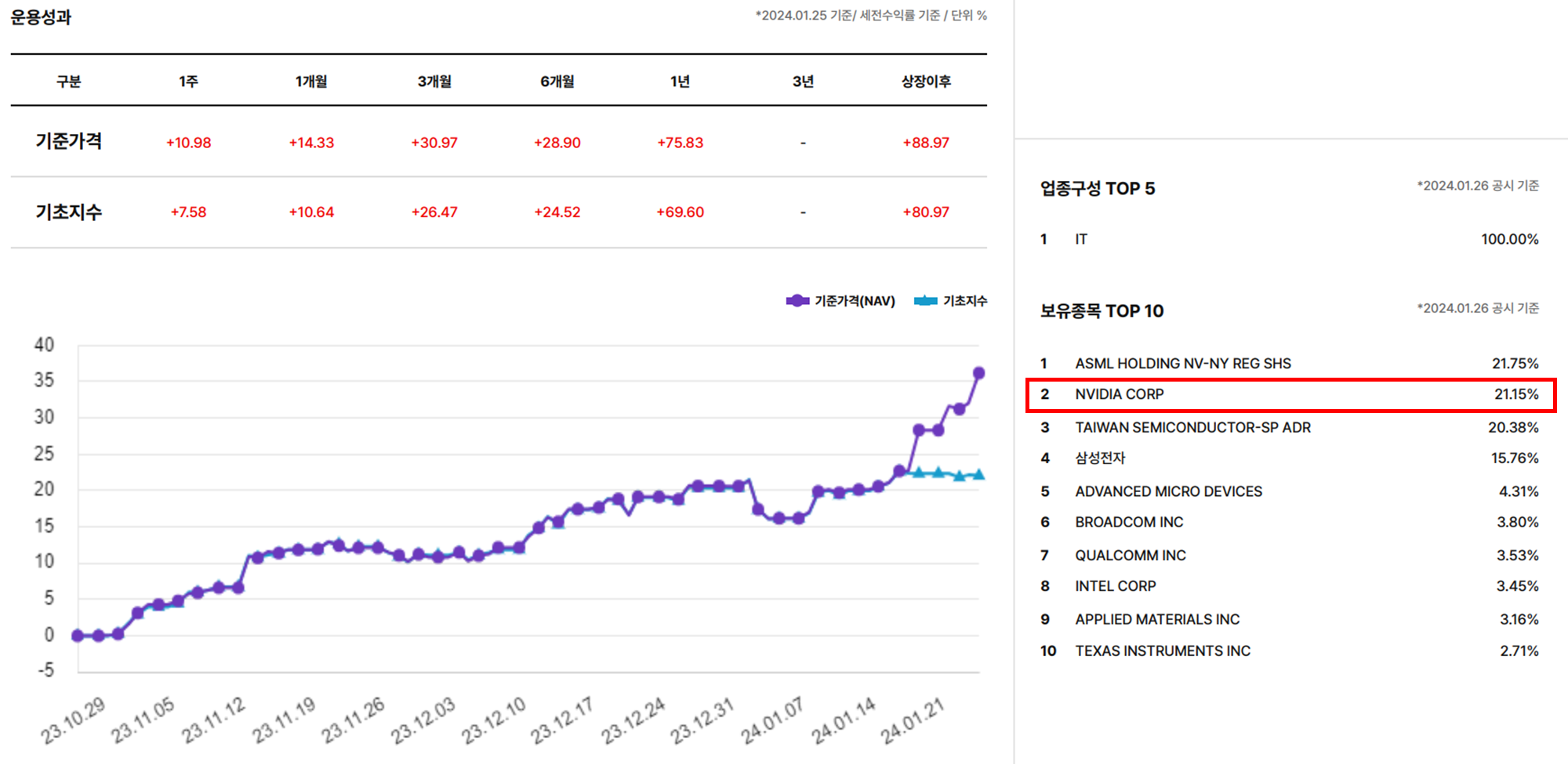Toggle the 기초지수 legend series

click(x=951, y=301)
